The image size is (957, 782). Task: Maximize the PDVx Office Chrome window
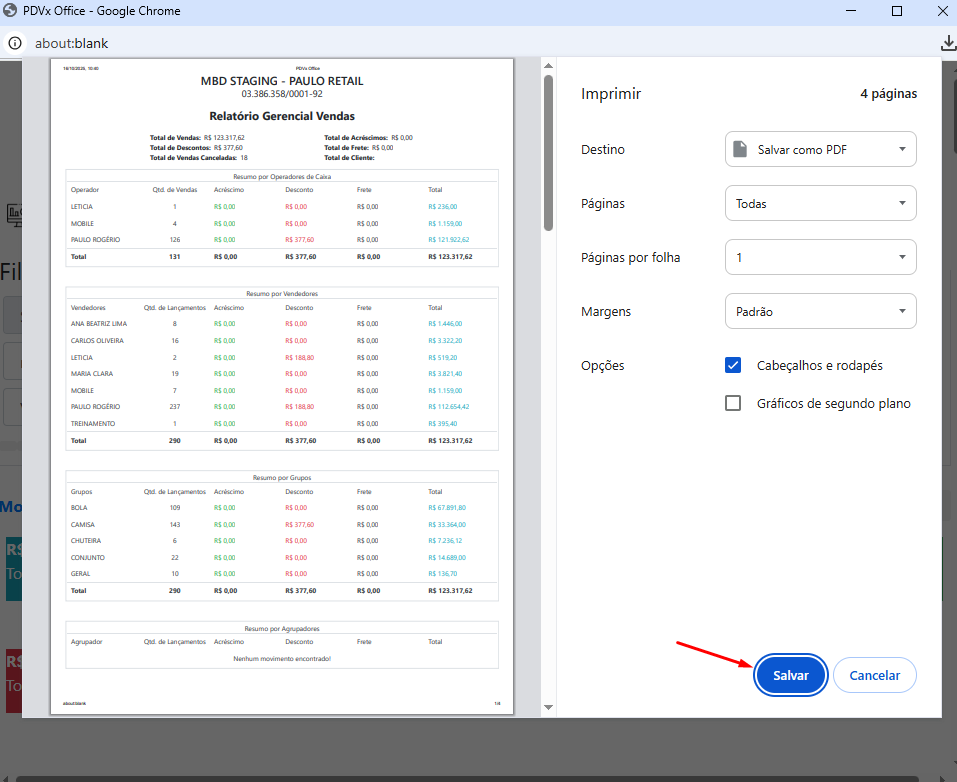[x=897, y=11]
